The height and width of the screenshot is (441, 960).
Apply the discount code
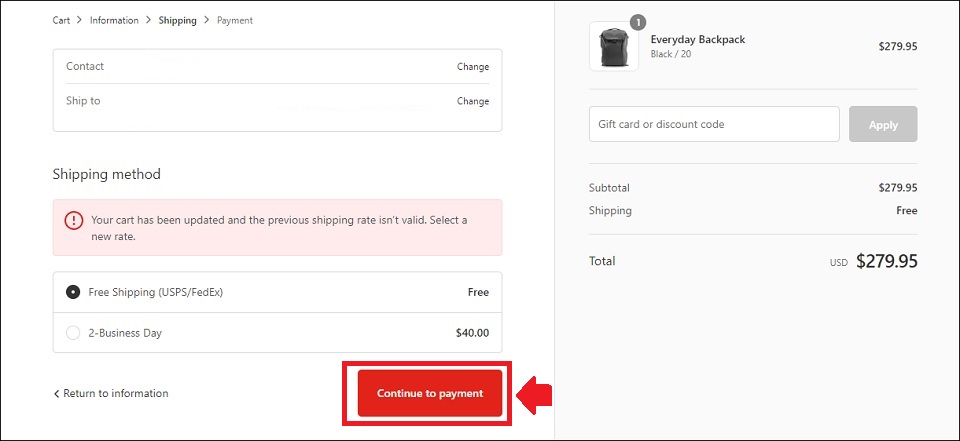pos(883,124)
